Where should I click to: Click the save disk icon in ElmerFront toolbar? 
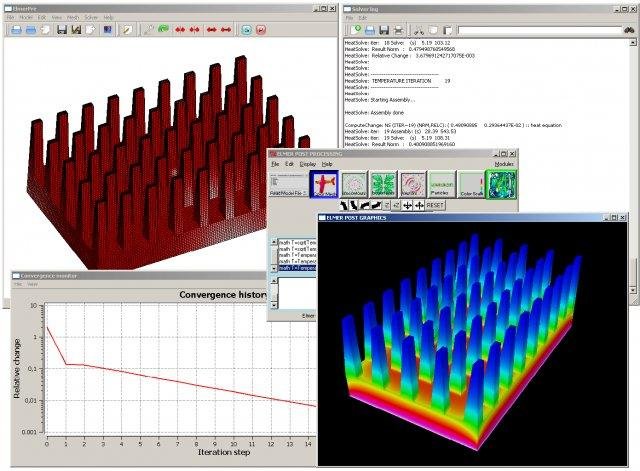(x=63, y=29)
